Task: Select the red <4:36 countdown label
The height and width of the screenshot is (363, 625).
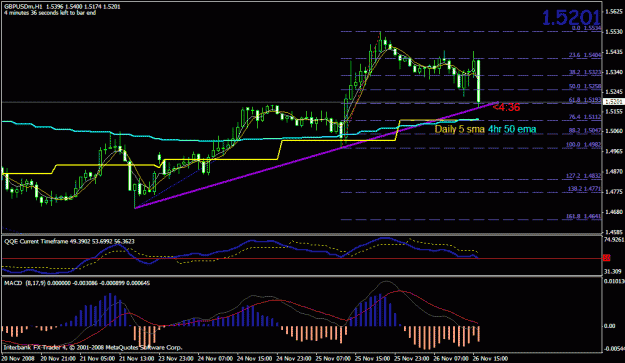Action: [x=506, y=107]
